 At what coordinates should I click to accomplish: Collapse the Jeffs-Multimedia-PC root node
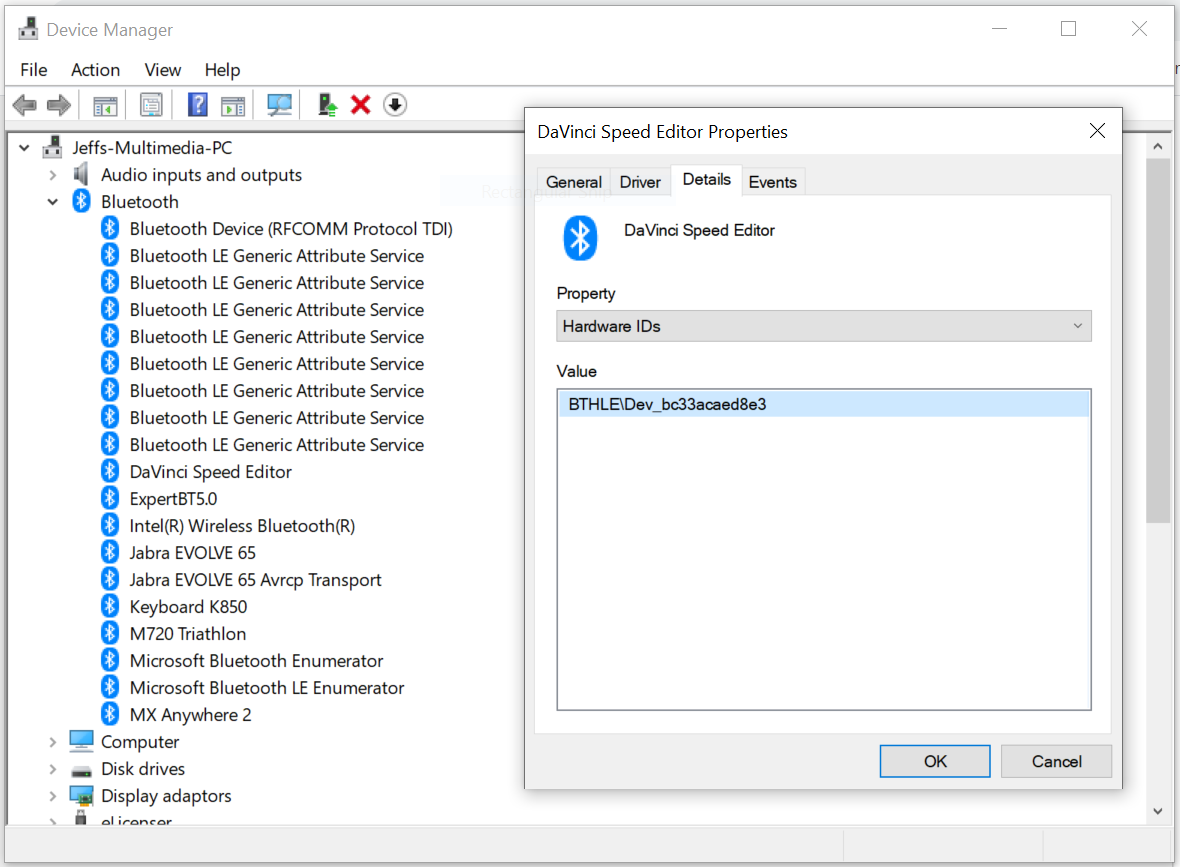(x=24, y=148)
